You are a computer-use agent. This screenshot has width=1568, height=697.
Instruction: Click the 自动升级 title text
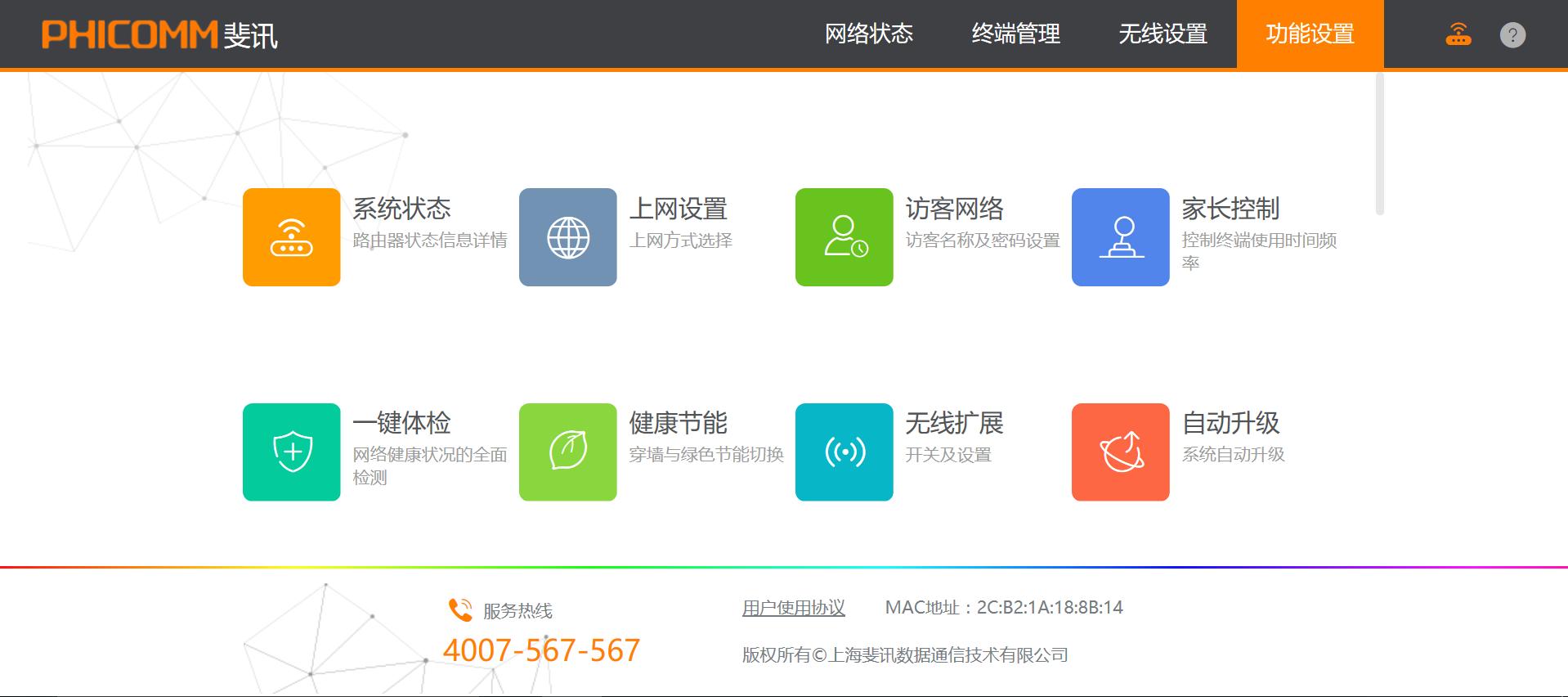[1230, 423]
